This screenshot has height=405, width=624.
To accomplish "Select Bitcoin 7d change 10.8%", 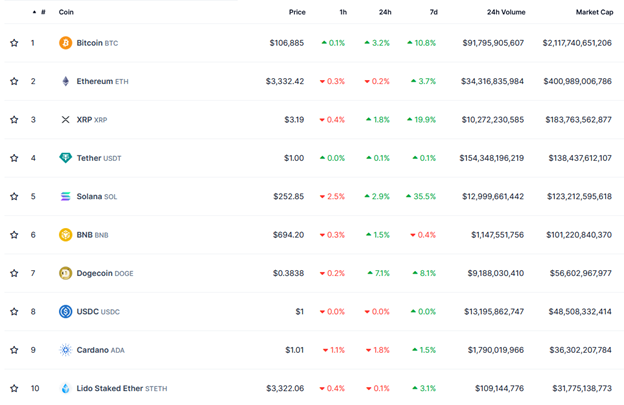I will point(421,43).
